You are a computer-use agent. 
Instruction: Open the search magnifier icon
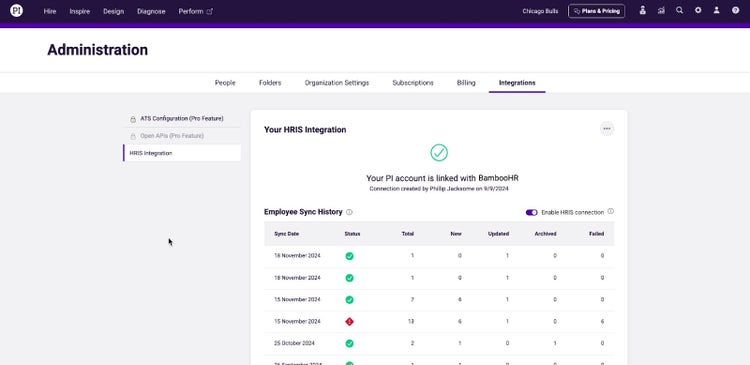(x=679, y=11)
